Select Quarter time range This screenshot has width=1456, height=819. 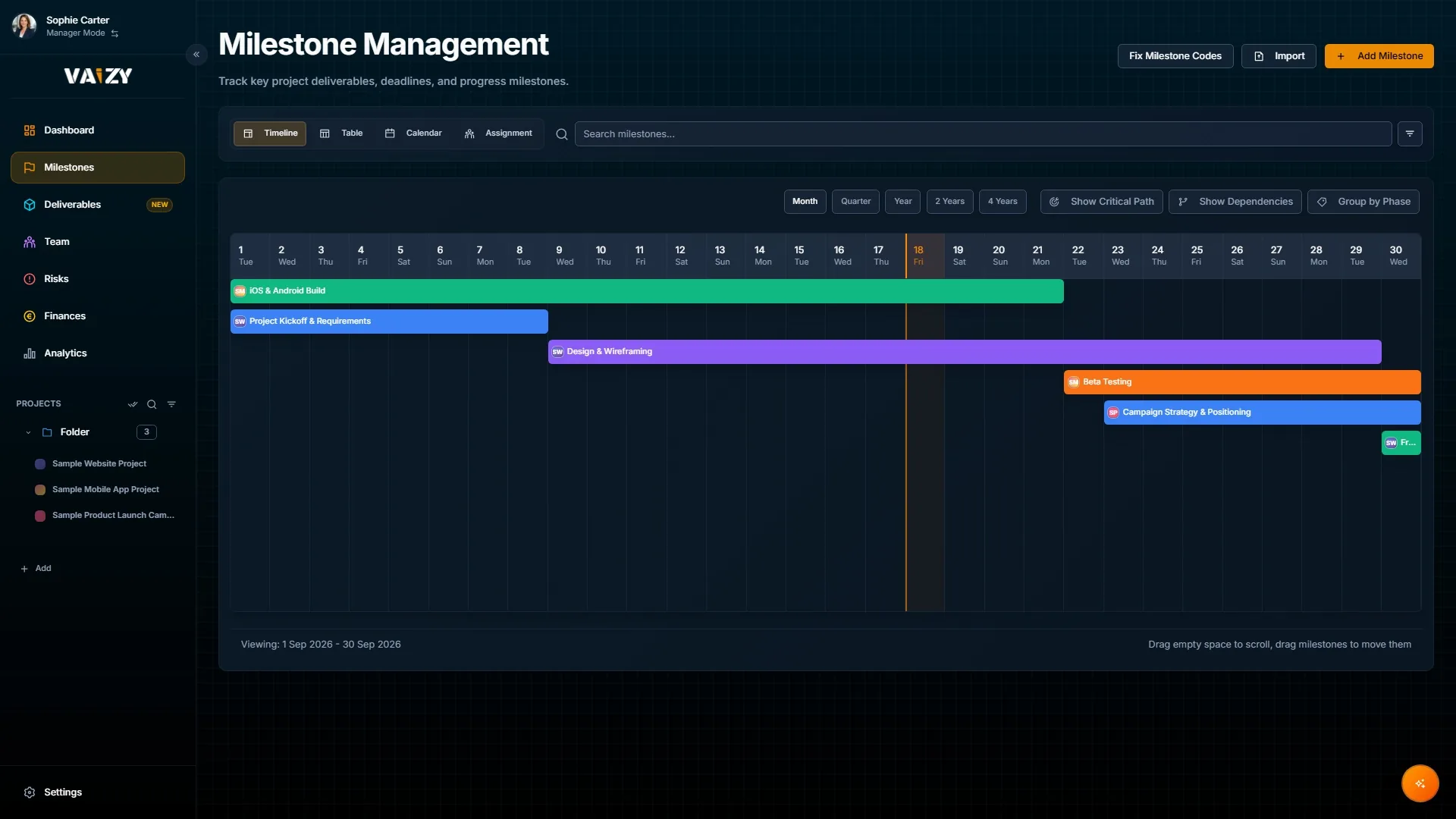[855, 202]
